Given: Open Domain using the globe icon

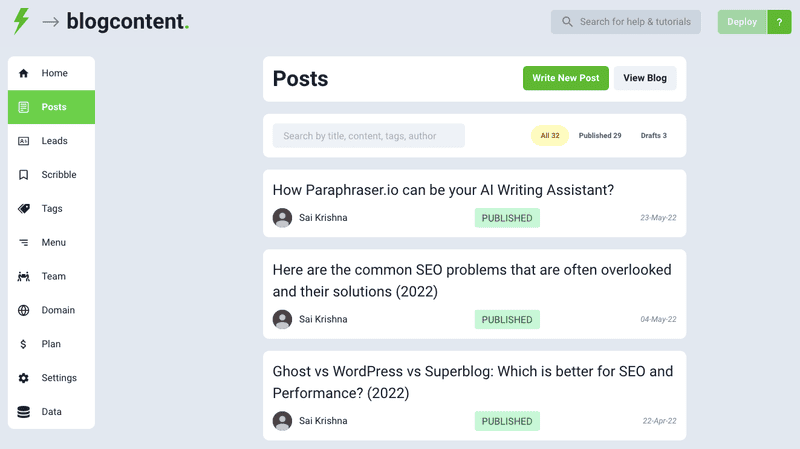Looking at the screenshot, I should coord(23,311).
